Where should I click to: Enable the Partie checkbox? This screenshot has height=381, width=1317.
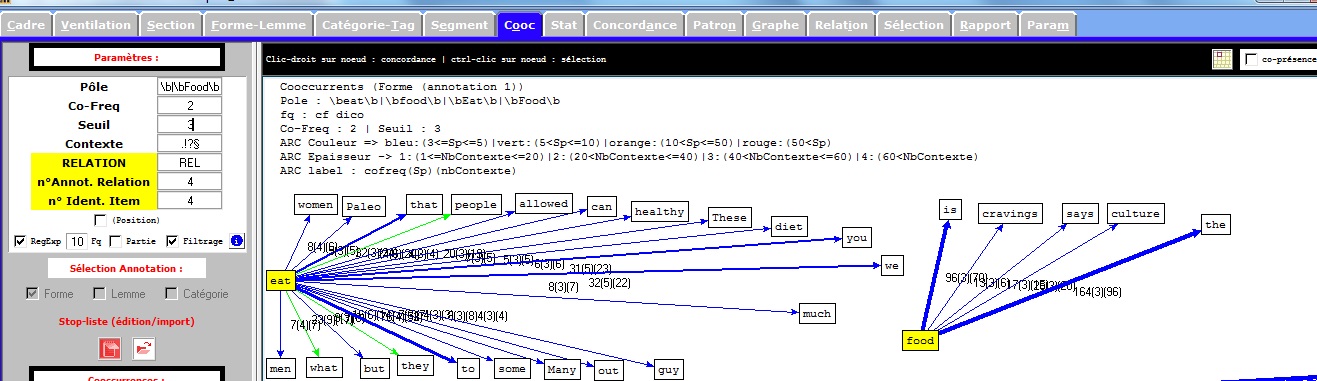click(116, 241)
